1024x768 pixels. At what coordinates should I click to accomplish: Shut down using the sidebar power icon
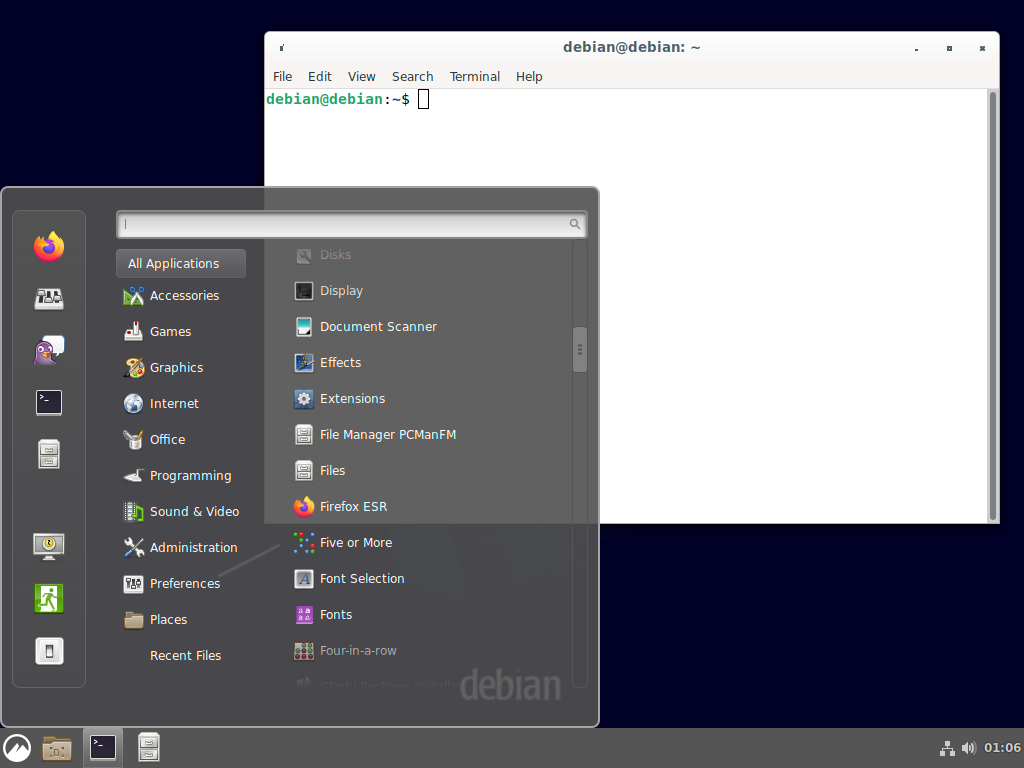click(x=48, y=650)
